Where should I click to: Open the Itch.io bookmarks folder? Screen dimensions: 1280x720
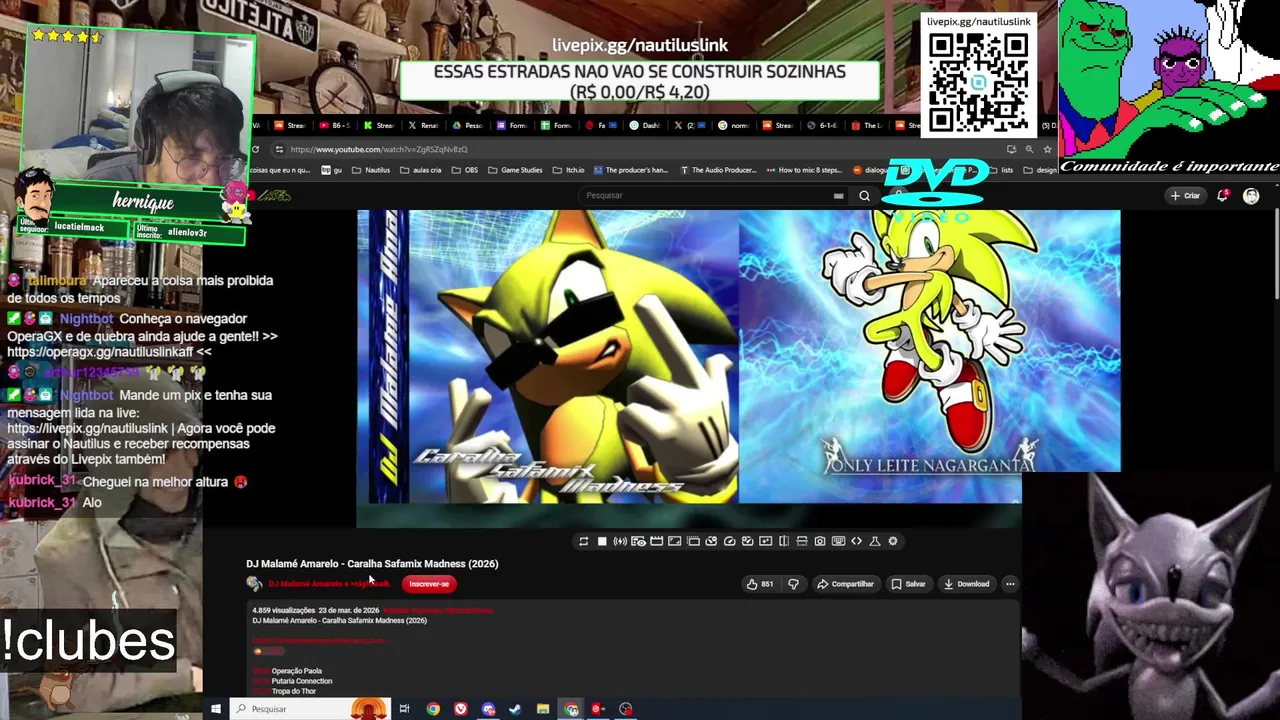click(x=569, y=170)
